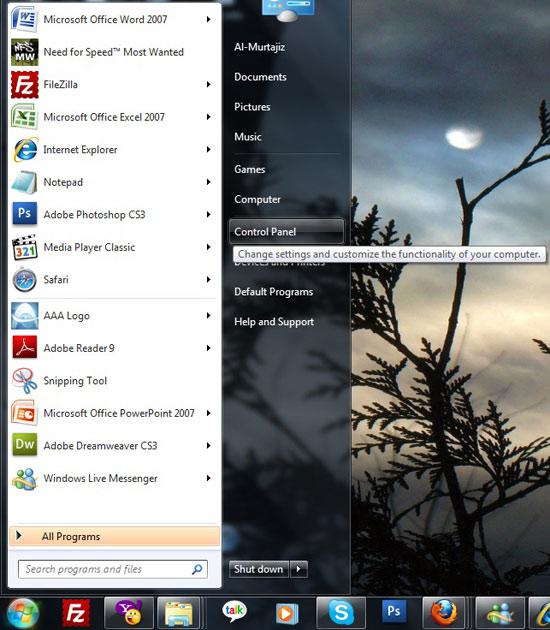Open the Pictures library link
This screenshot has width=550, height=630.
(x=252, y=107)
